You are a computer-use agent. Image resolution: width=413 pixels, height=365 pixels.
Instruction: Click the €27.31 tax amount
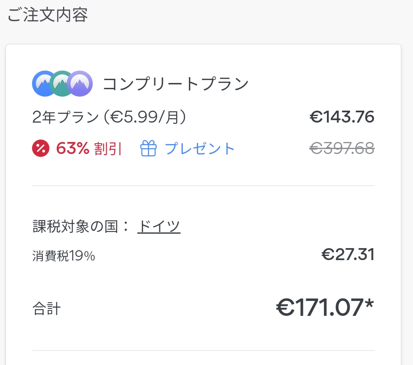[348, 255]
